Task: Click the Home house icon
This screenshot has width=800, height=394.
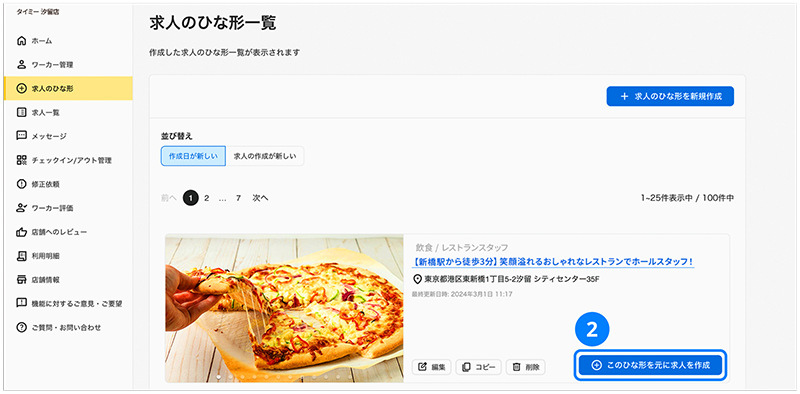Action: [x=21, y=41]
